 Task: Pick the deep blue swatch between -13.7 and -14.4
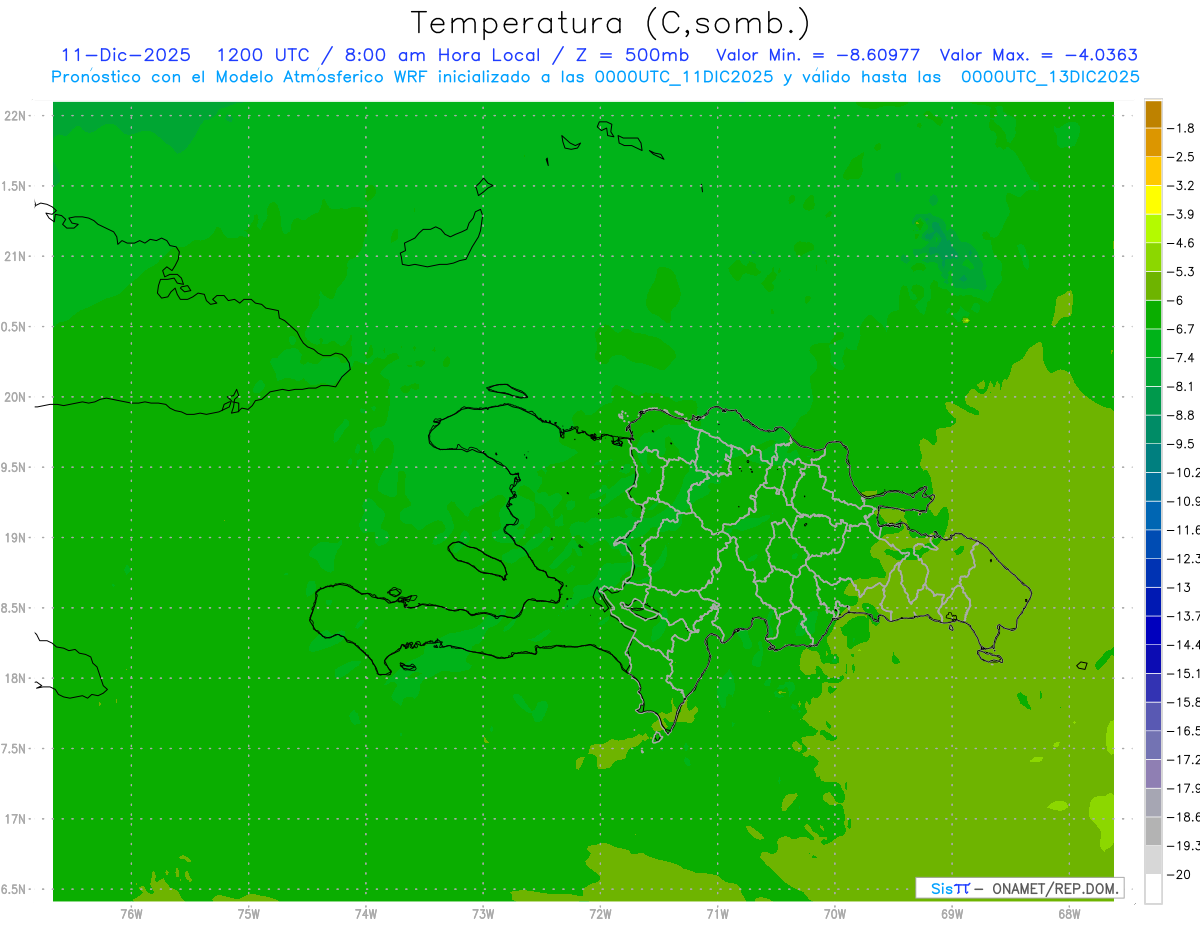(1153, 630)
